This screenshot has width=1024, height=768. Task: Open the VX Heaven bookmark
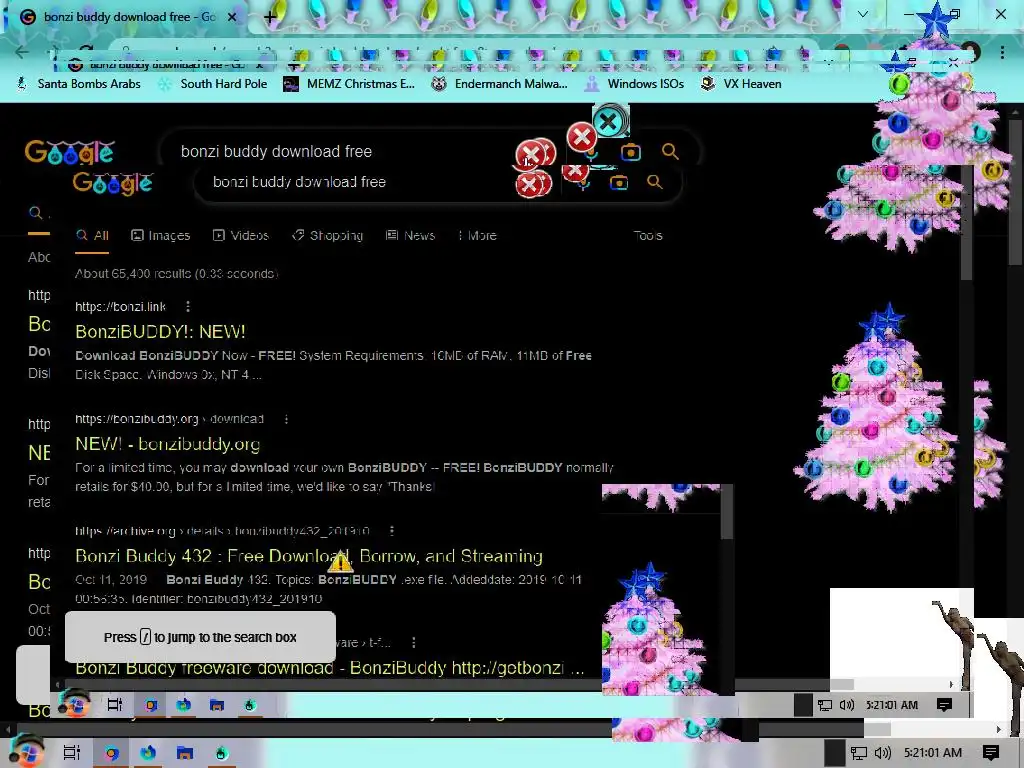click(741, 84)
